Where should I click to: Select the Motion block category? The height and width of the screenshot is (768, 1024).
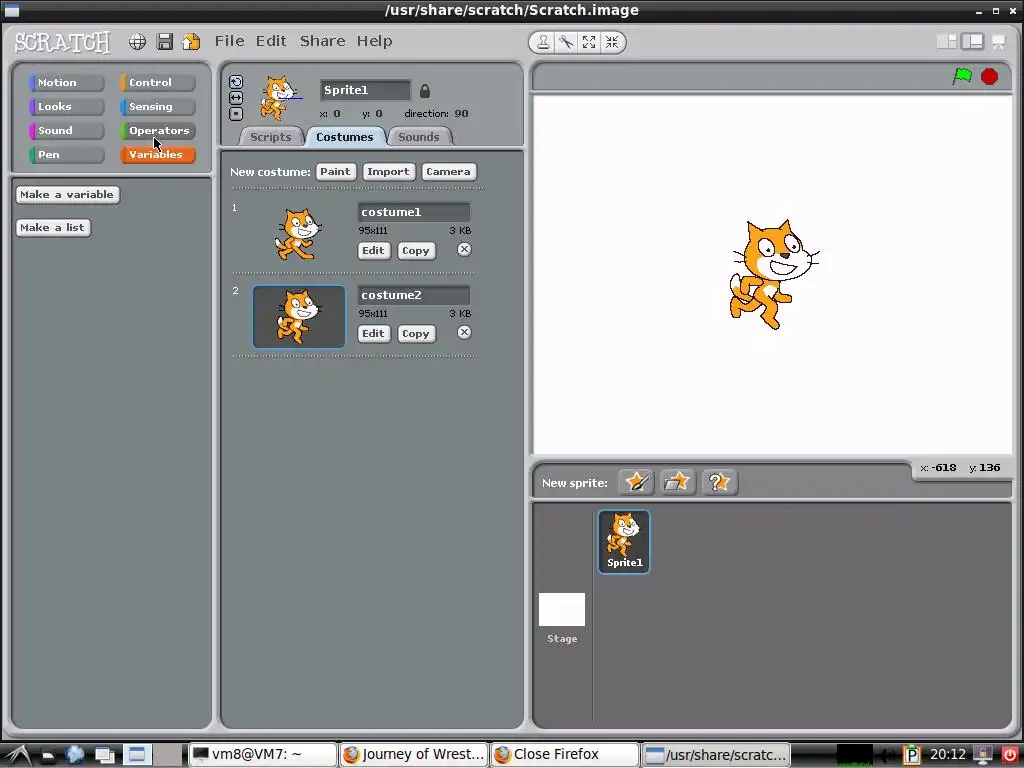tap(67, 83)
